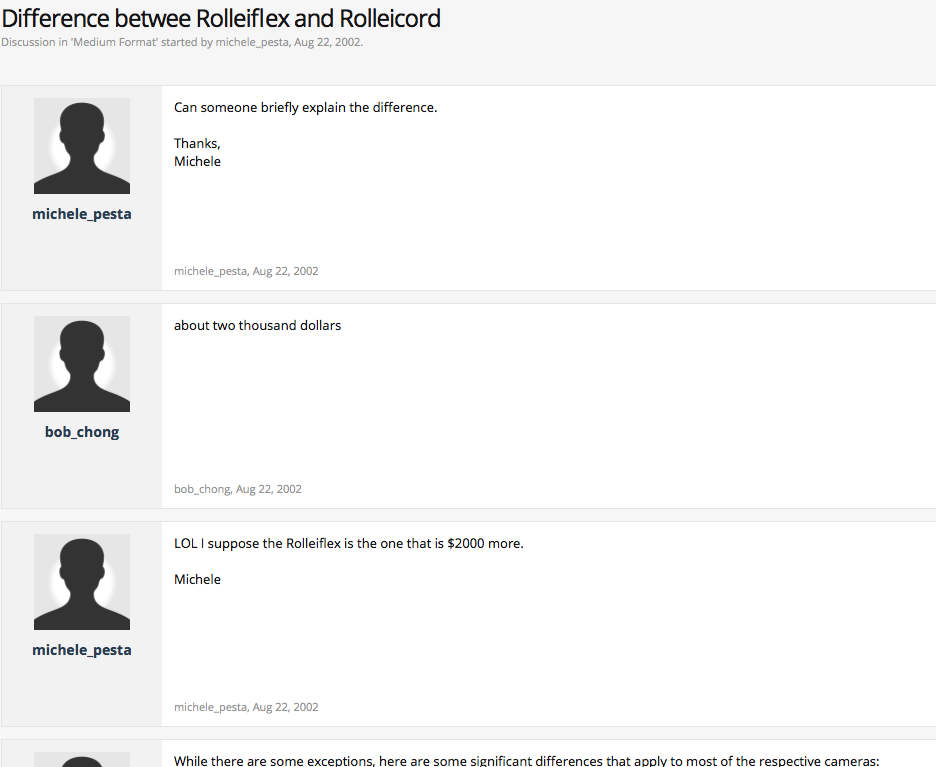Click the 'LOL I suppose the Rolleiflex' text

(x=348, y=543)
